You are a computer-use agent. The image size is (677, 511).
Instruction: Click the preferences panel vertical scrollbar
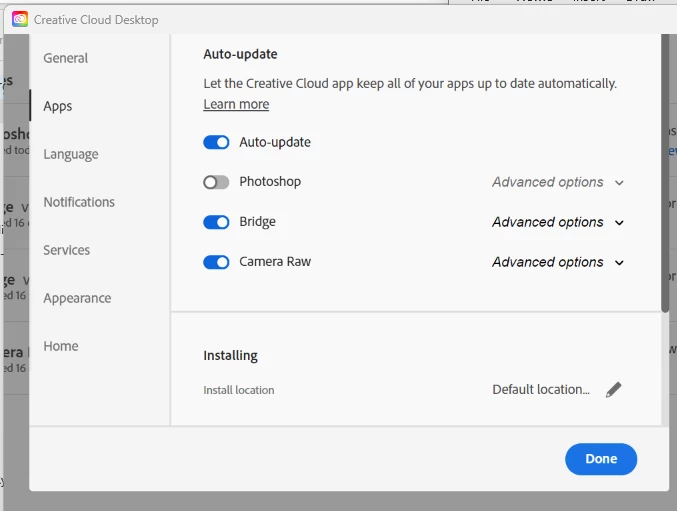point(665,173)
